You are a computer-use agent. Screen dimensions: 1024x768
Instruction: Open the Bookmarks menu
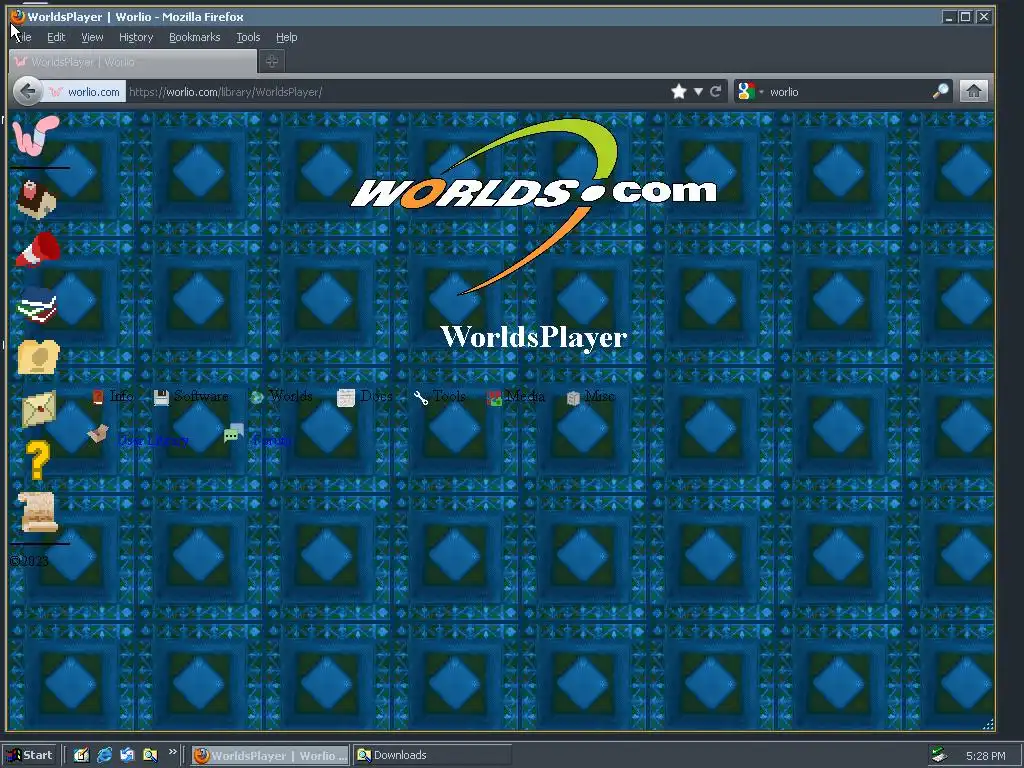[x=195, y=37]
